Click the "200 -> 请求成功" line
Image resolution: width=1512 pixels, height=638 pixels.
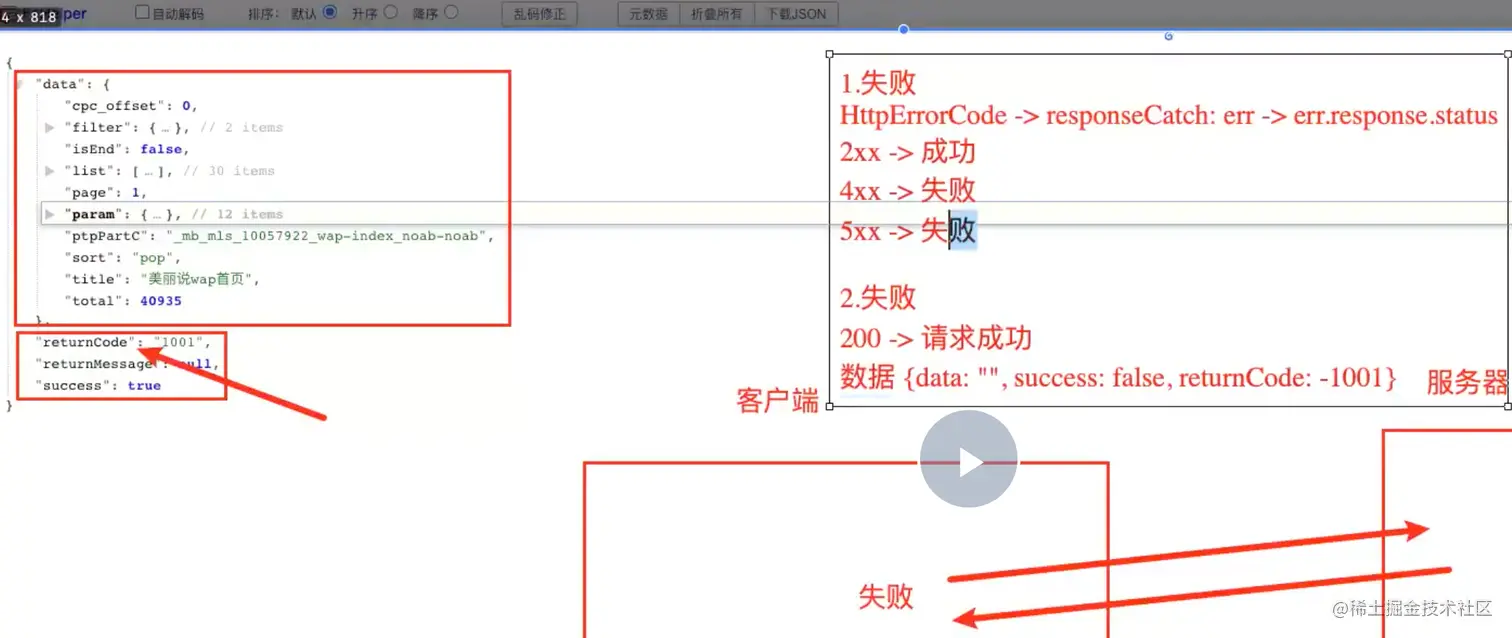(x=936, y=338)
